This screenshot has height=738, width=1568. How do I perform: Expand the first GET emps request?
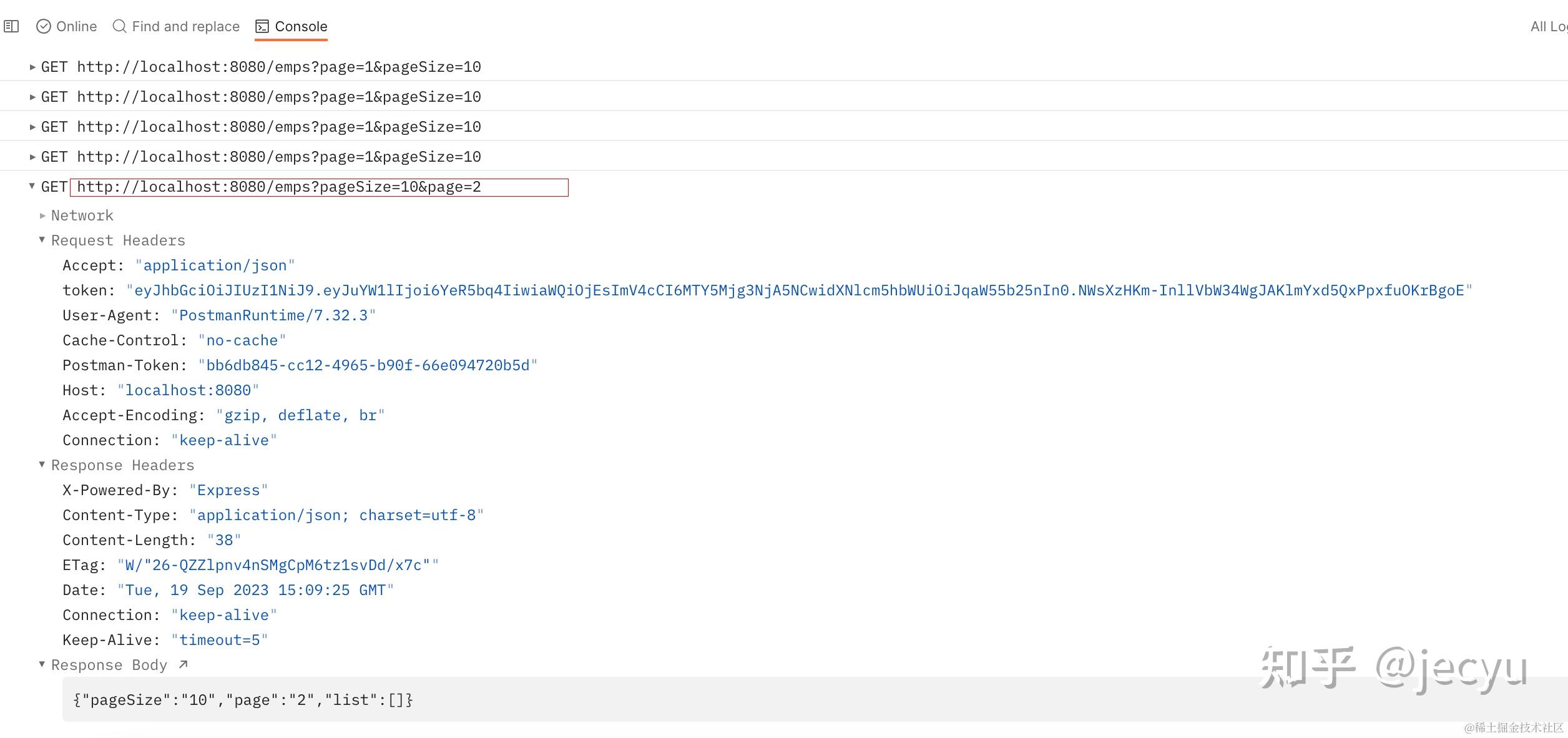click(x=32, y=67)
